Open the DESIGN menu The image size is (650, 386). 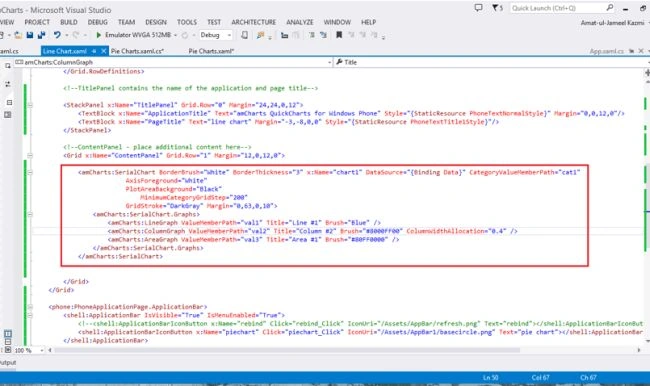pos(156,22)
